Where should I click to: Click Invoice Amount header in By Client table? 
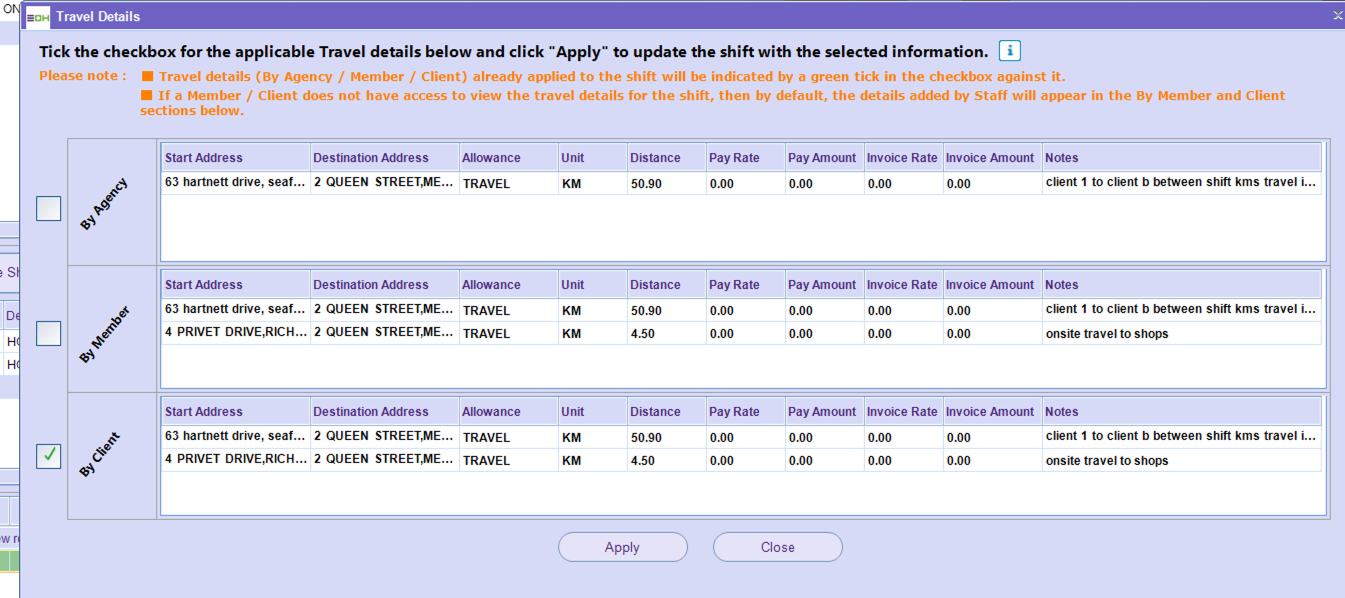pos(991,412)
